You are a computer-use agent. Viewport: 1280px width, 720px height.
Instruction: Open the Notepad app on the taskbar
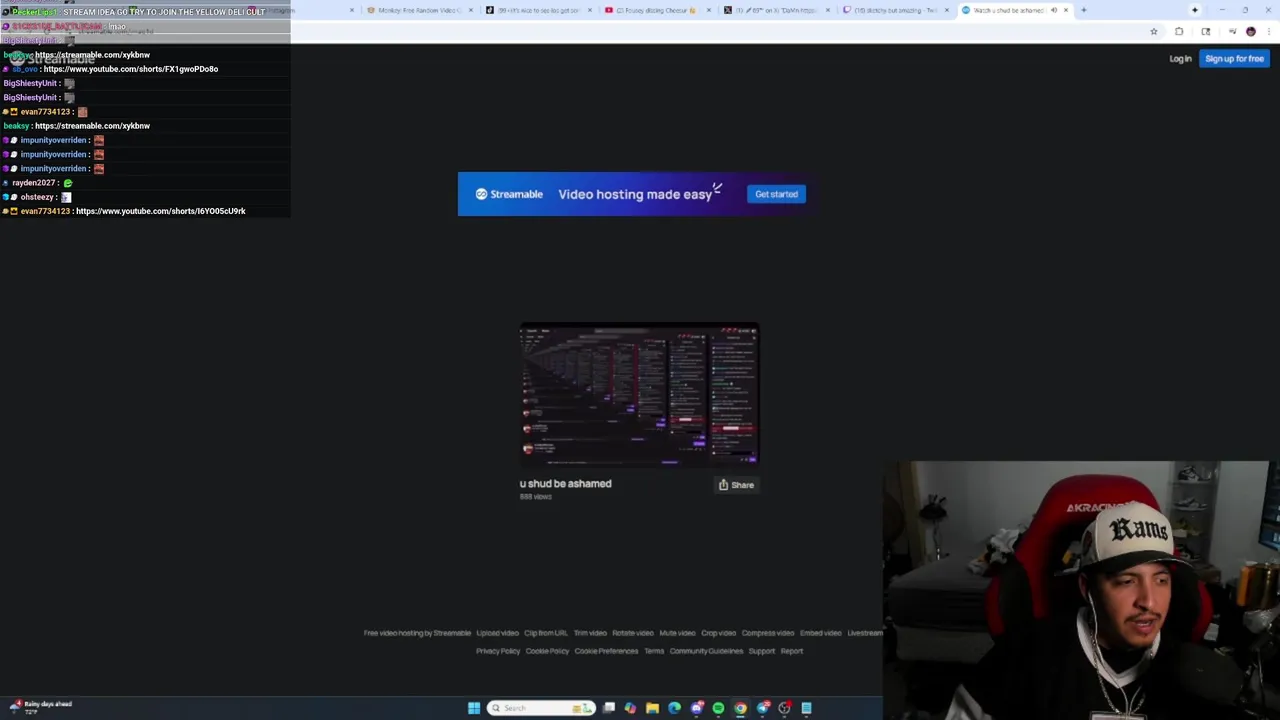806,708
